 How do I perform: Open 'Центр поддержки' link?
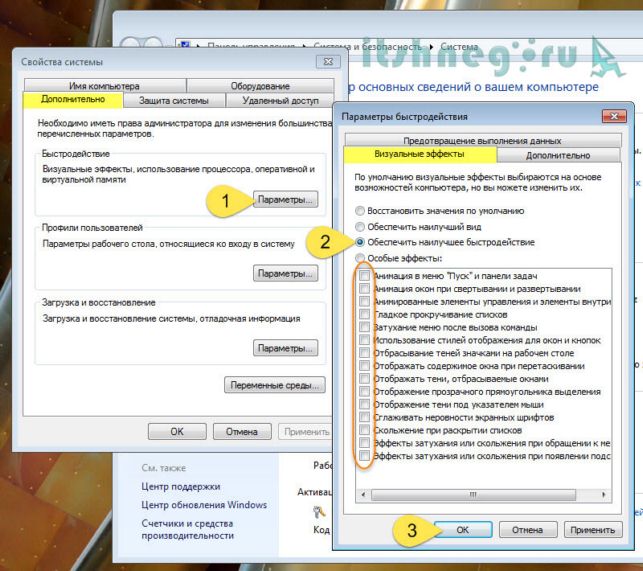[181, 486]
